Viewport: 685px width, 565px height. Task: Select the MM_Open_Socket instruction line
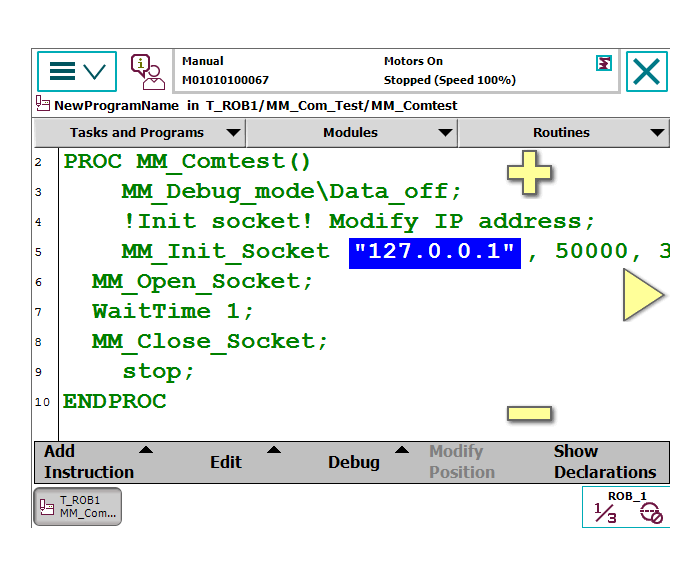202,282
